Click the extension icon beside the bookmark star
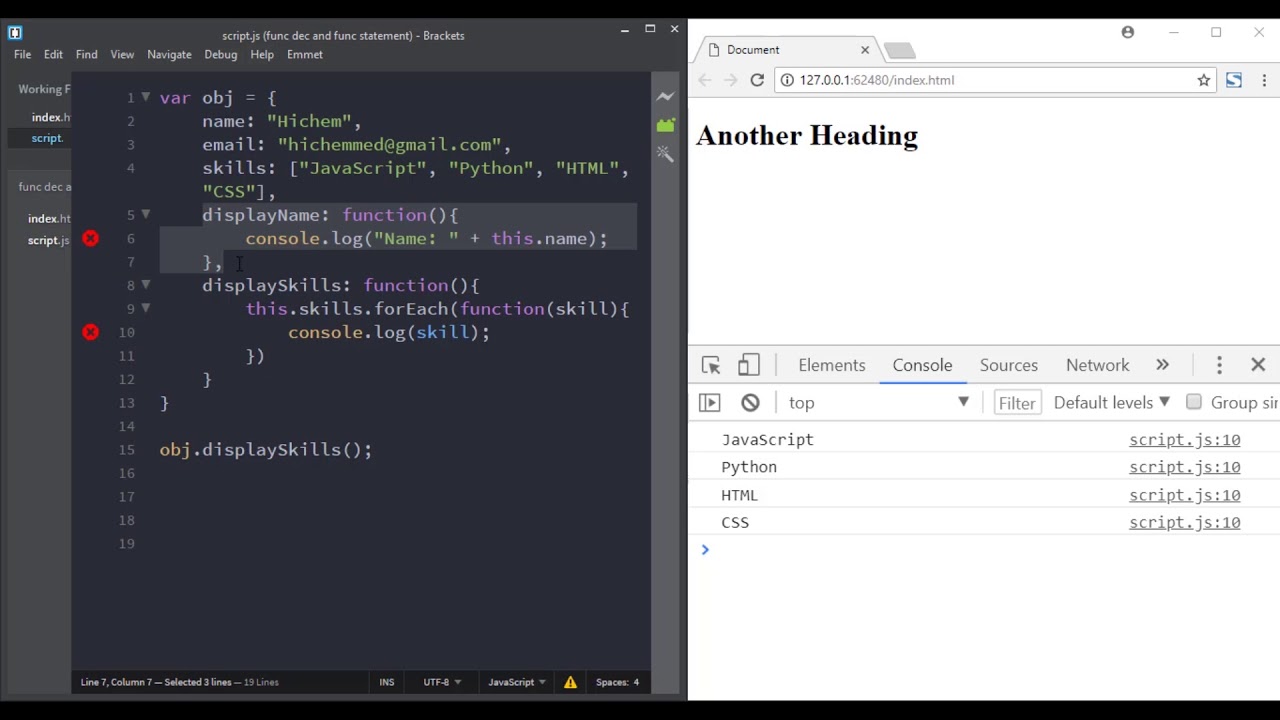Image resolution: width=1280 pixels, height=720 pixels. pos(1234,80)
